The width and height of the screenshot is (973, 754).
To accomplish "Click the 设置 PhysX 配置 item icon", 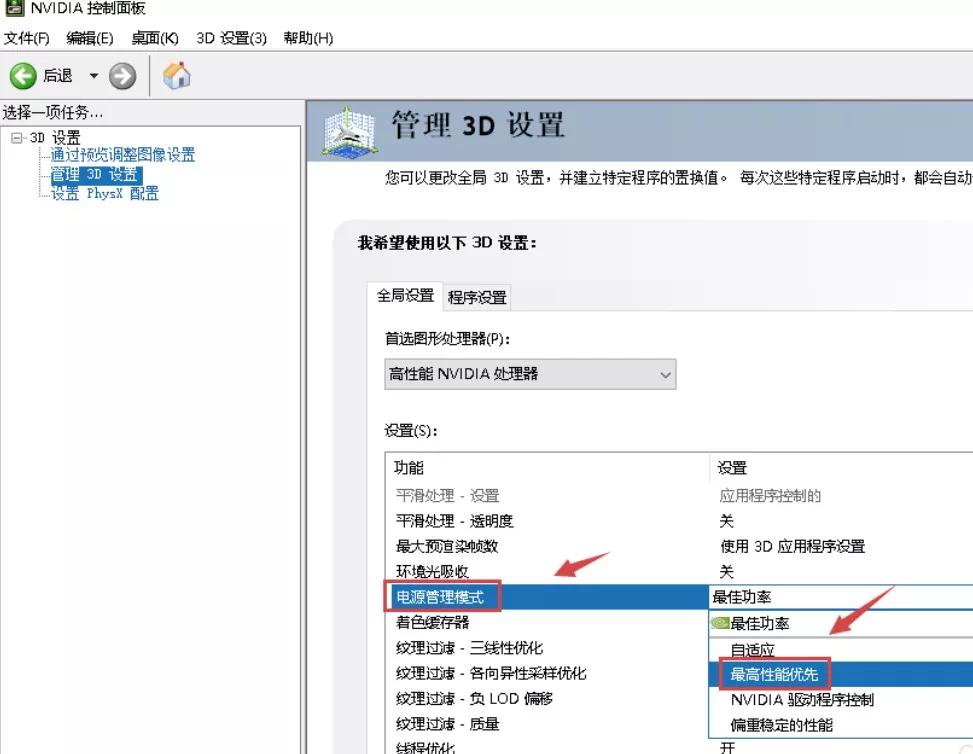I will pyautogui.click(x=46, y=193).
